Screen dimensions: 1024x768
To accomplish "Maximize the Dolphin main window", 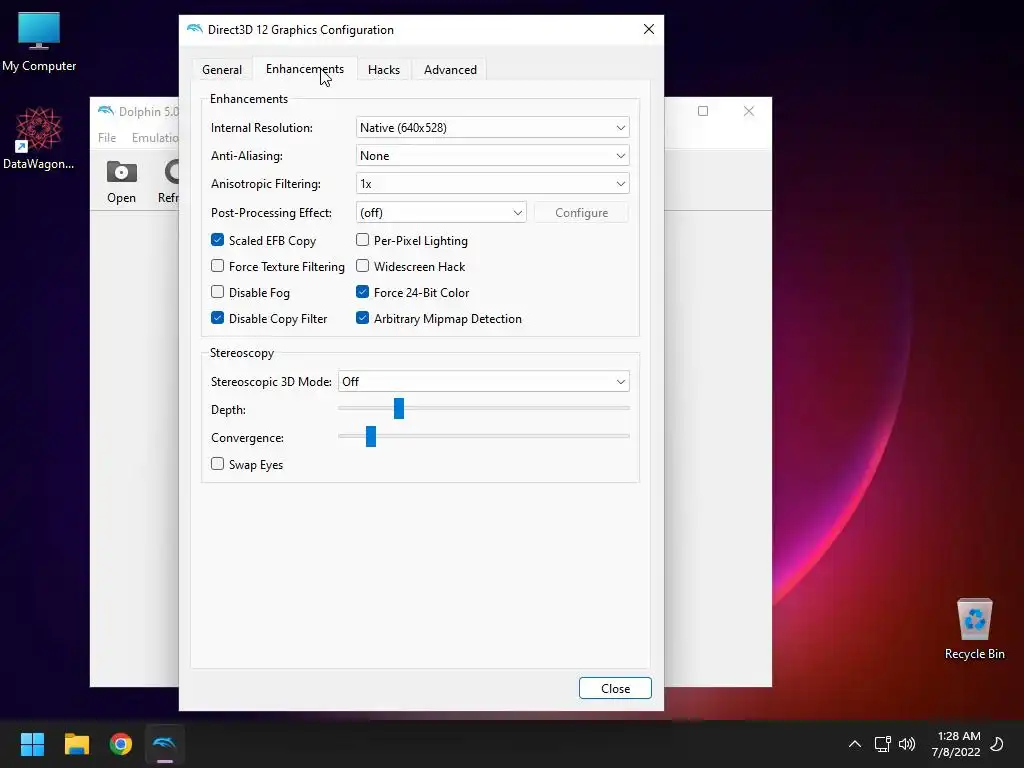I will tap(703, 111).
